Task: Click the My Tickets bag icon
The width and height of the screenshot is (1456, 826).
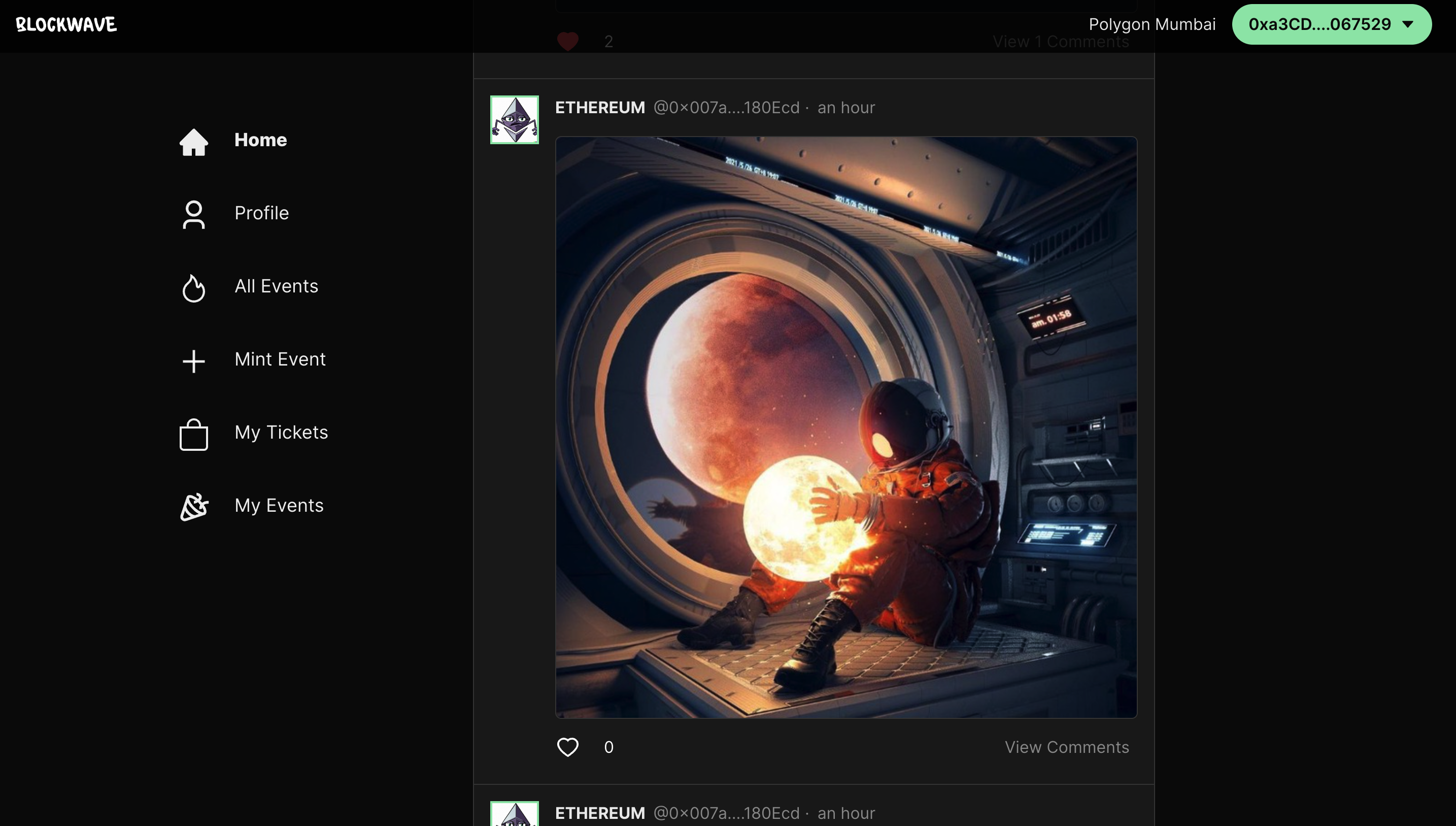Action: (193, 435)
